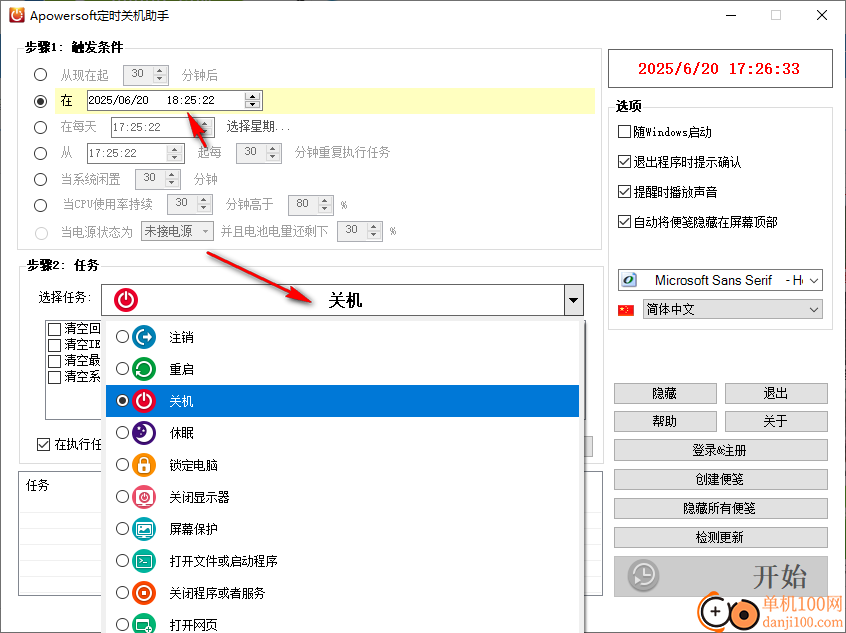This screenshot has height=633, width=846.
Task: Click the 隐藏 button
Action: (x=665, y=393)
